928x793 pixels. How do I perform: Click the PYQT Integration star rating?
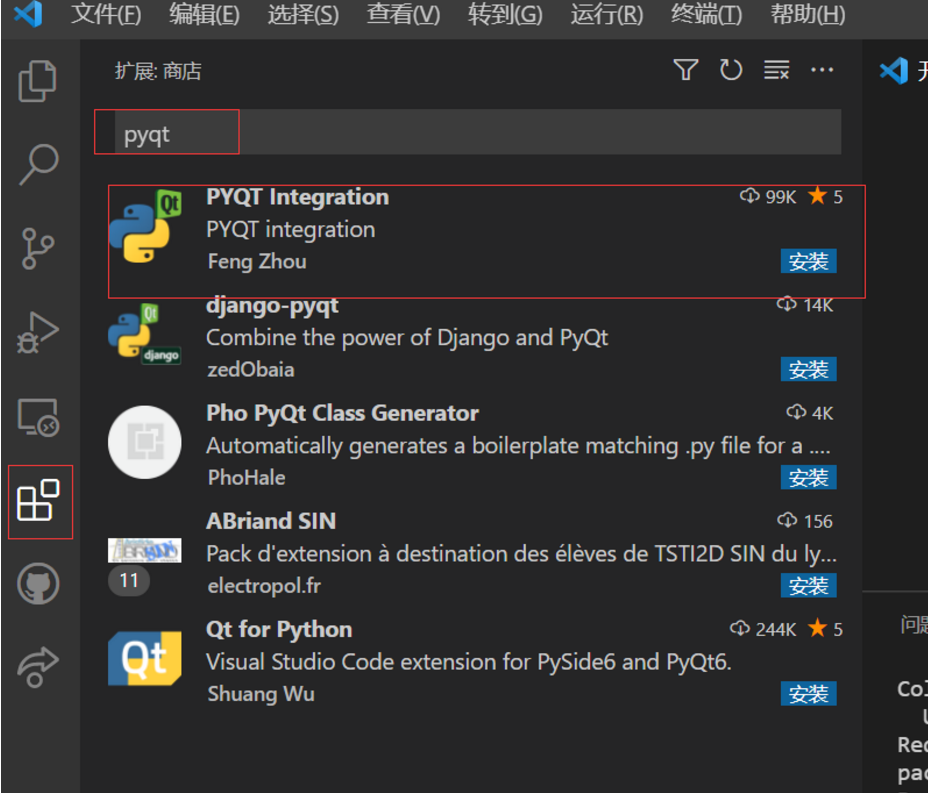(x=826, y=196)
